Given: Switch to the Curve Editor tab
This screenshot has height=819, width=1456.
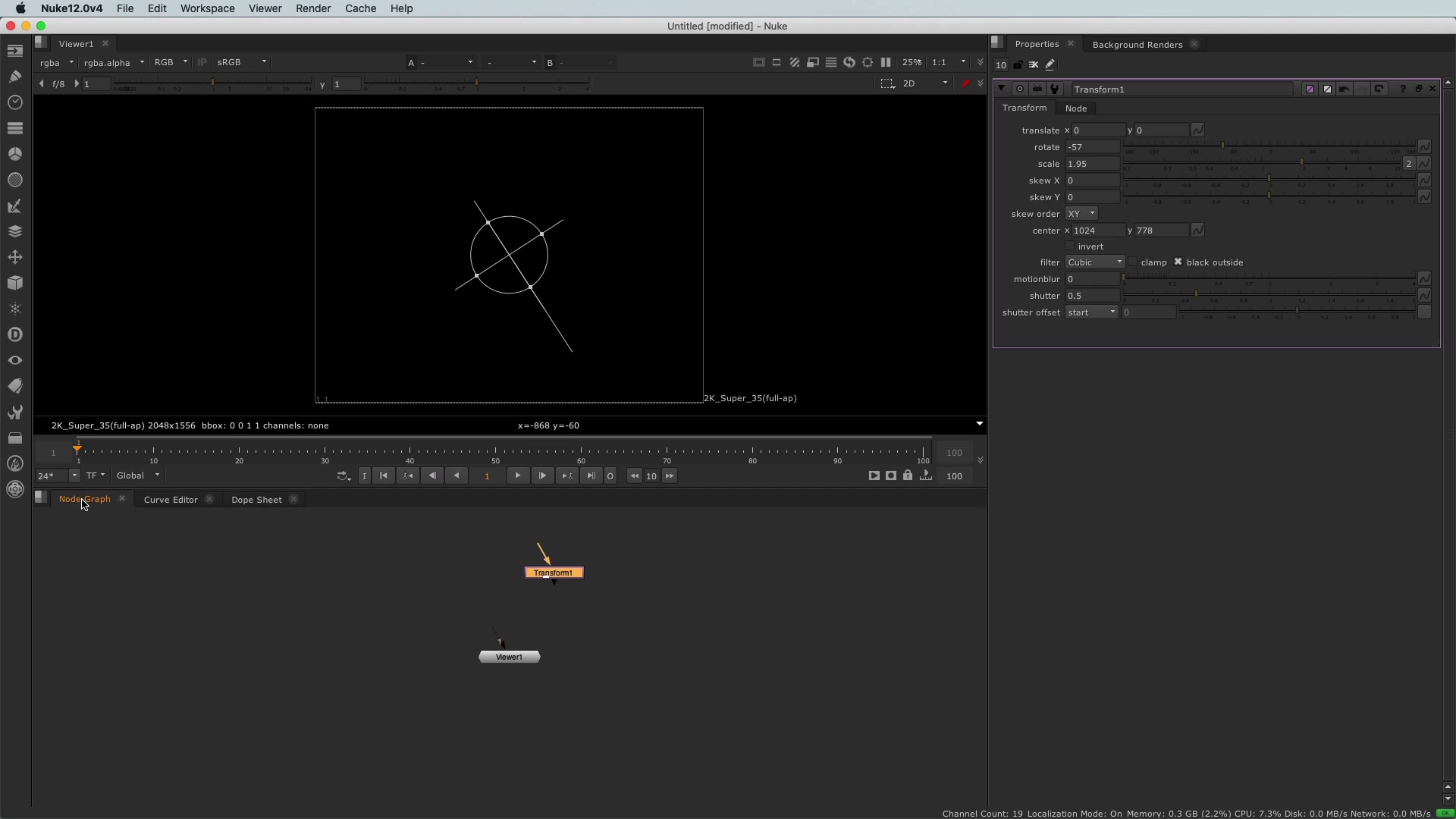Looking at the screenshot, I should click(x=171, y=500).
